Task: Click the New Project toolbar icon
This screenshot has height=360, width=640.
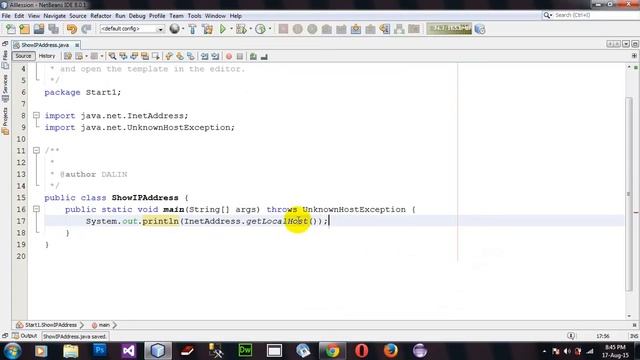Action: pyautogui.click(x=24, y=29)
